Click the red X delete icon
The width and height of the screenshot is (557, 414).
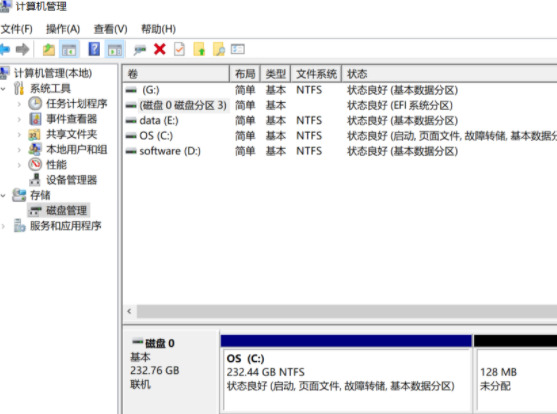tap(160, 49)
